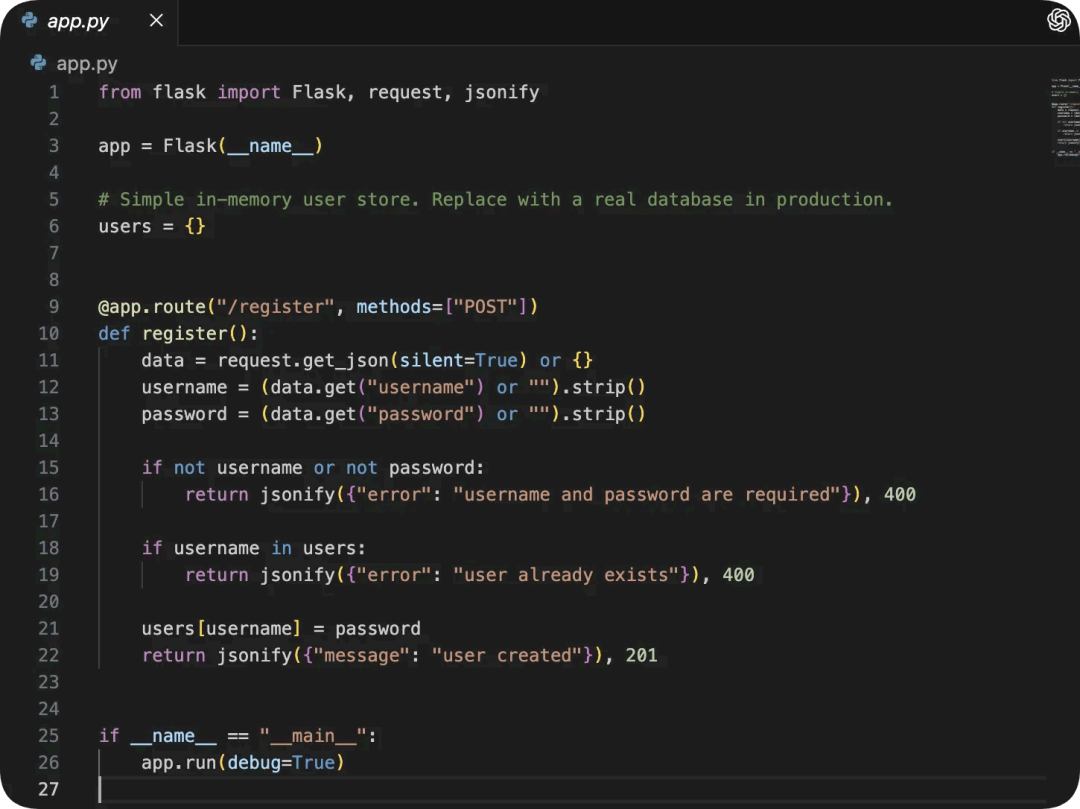
Task: Click the 400 status code on line 16
Action: (900, 494)
